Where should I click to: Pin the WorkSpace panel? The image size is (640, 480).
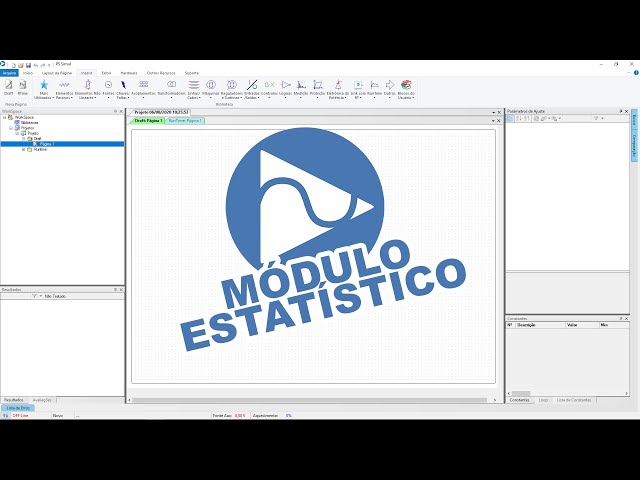click(x=116, y=111)
